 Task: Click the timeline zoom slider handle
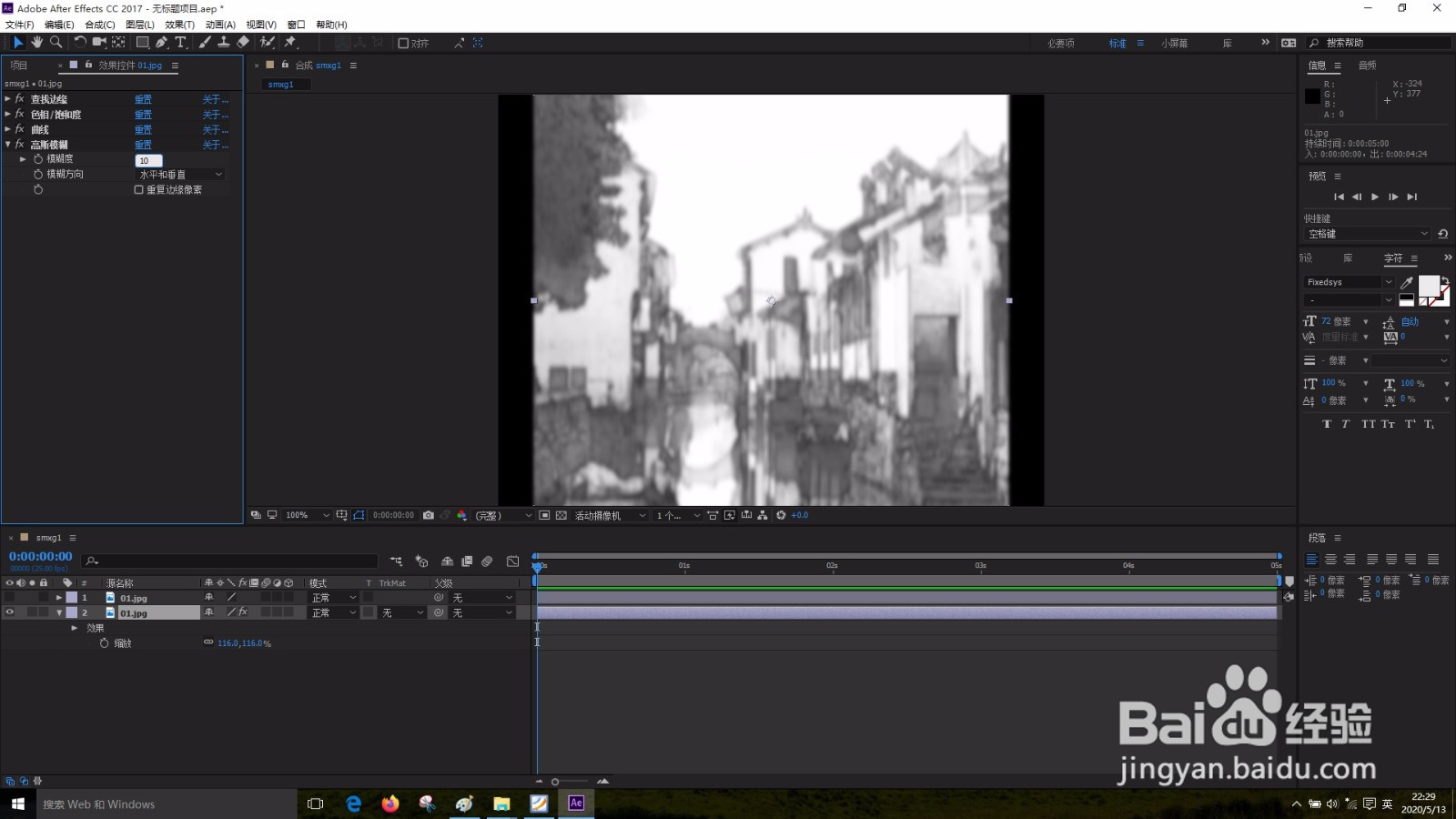pyautogui.click(x=555, y=782)
